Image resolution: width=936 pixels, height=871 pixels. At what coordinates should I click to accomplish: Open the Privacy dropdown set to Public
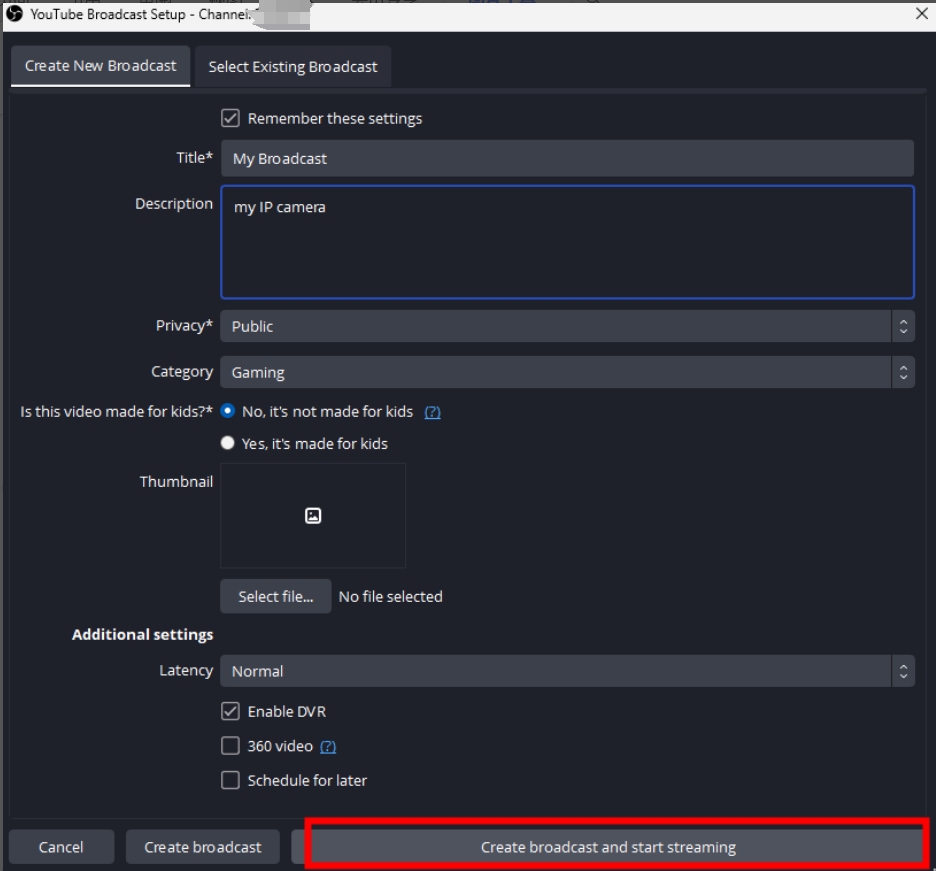[566, 326]
